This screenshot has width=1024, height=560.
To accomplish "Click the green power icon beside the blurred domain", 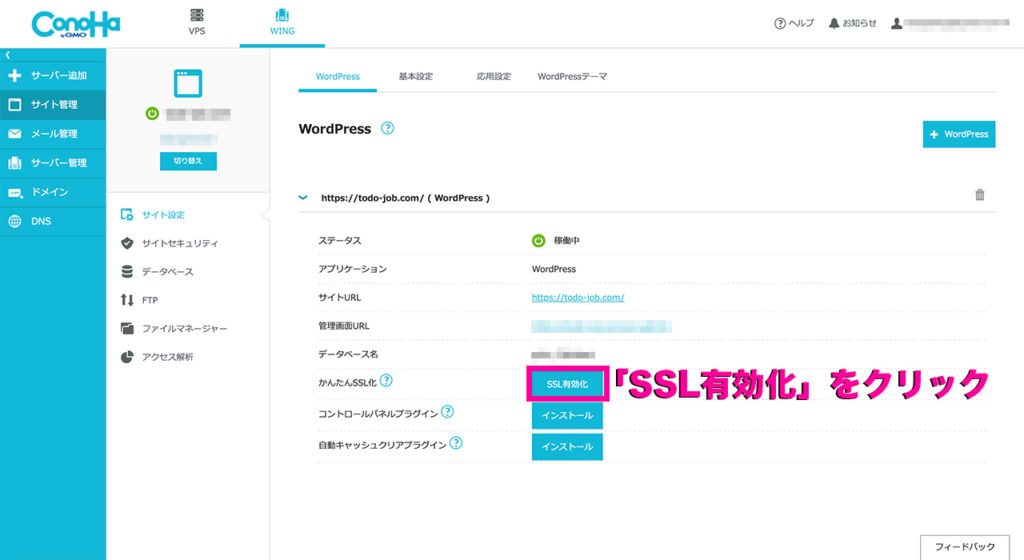I will pyautogui.click(x=152, y=114).
